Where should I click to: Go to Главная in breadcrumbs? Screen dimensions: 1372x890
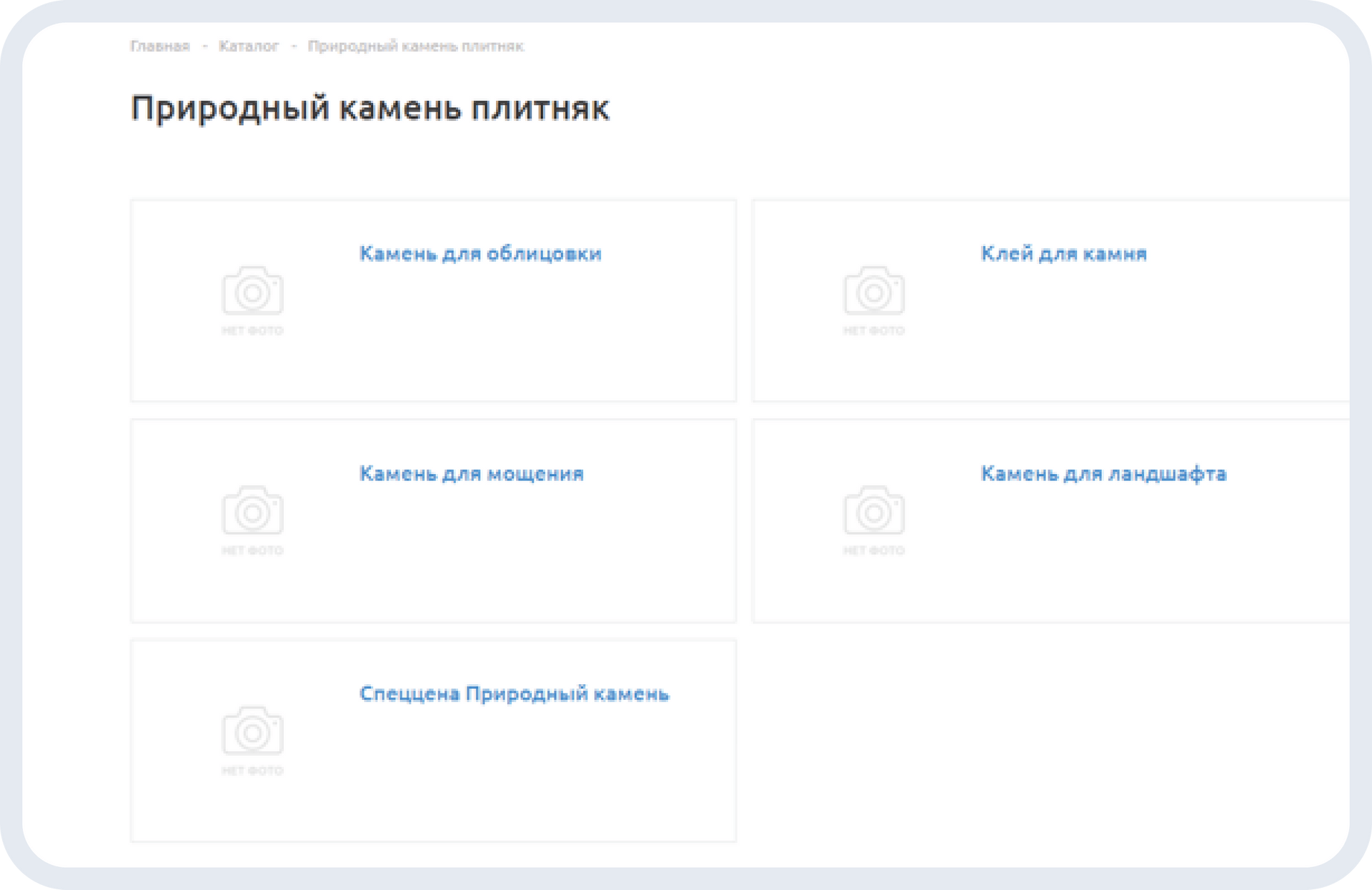click(160, 46)
